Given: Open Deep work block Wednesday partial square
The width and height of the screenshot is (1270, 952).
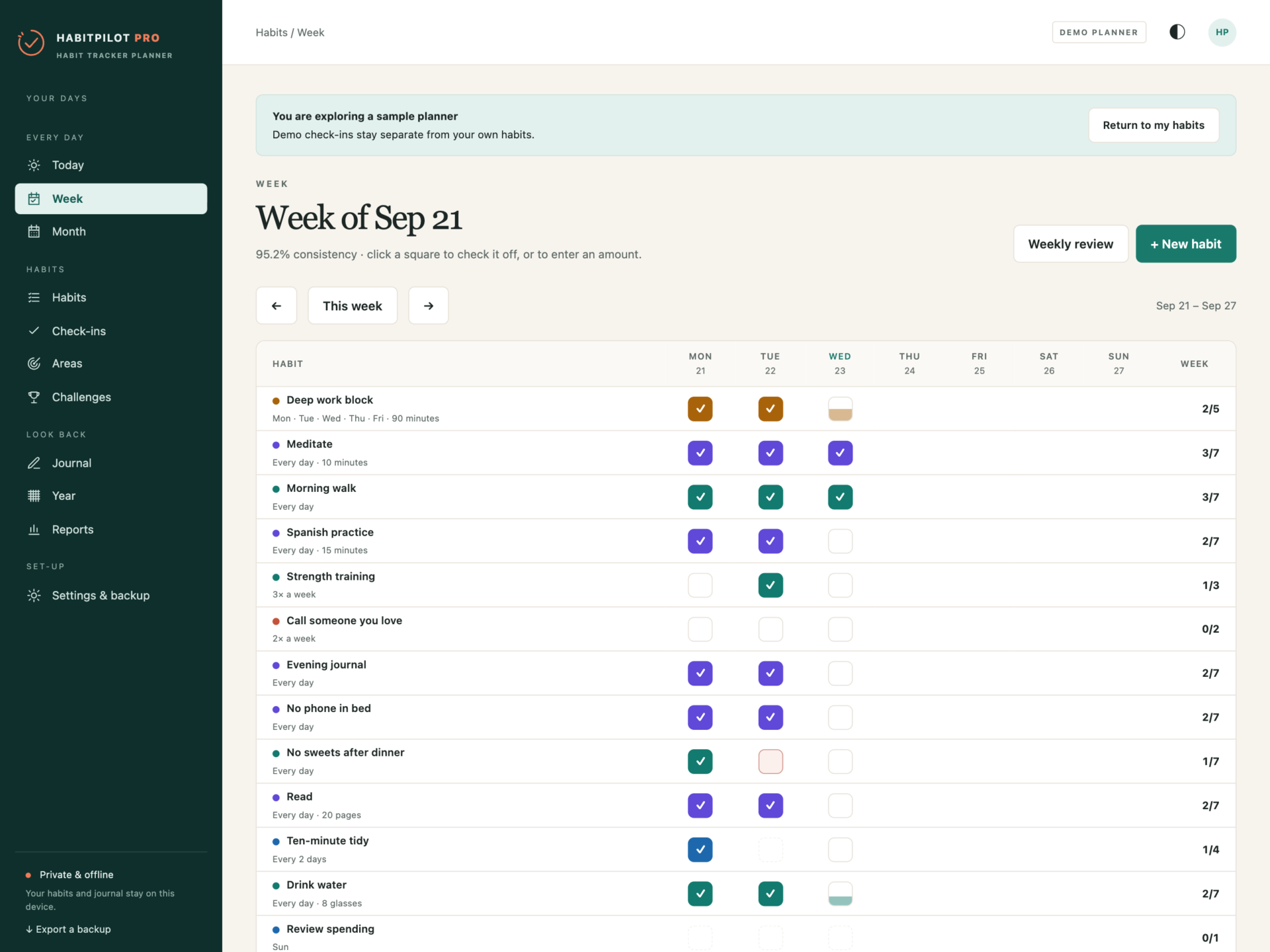Looking at the screenshot, I should [x=840, y=409].
